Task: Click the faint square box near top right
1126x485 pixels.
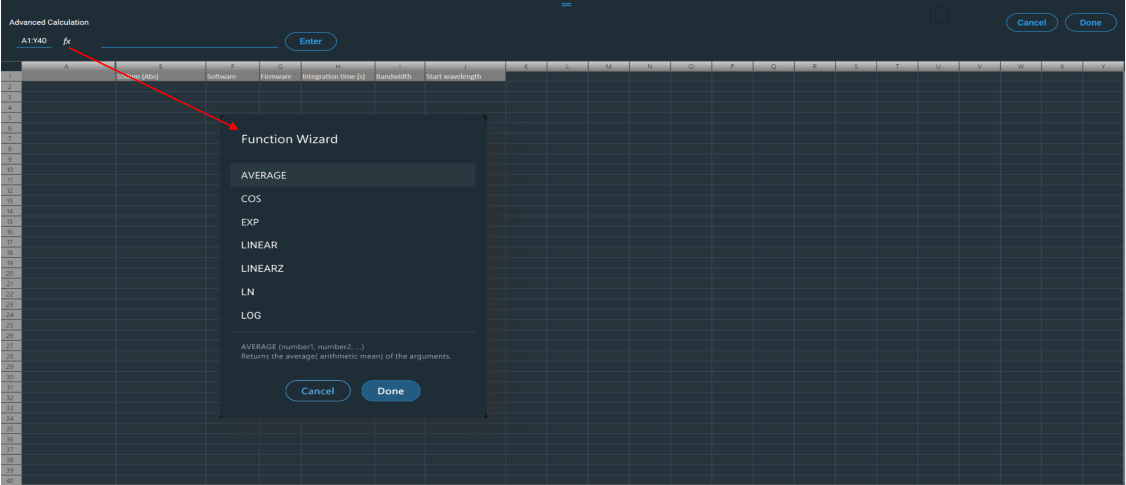Action: [938, 15]
